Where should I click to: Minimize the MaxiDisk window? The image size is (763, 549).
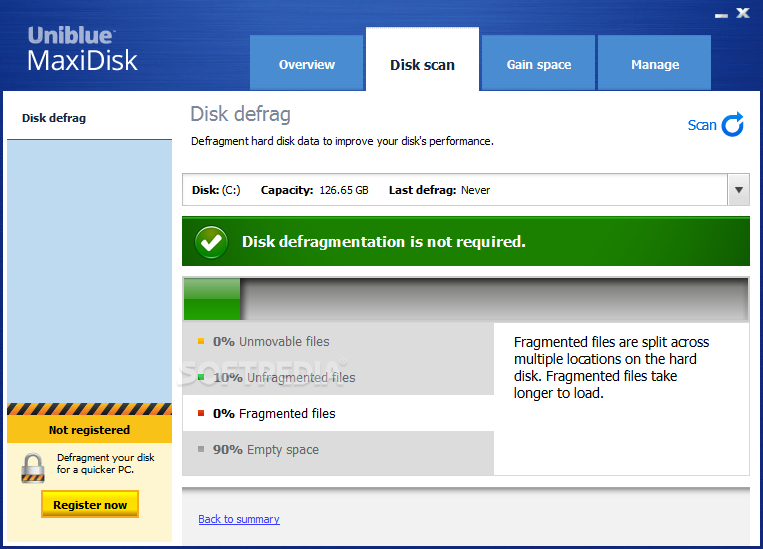721,15
